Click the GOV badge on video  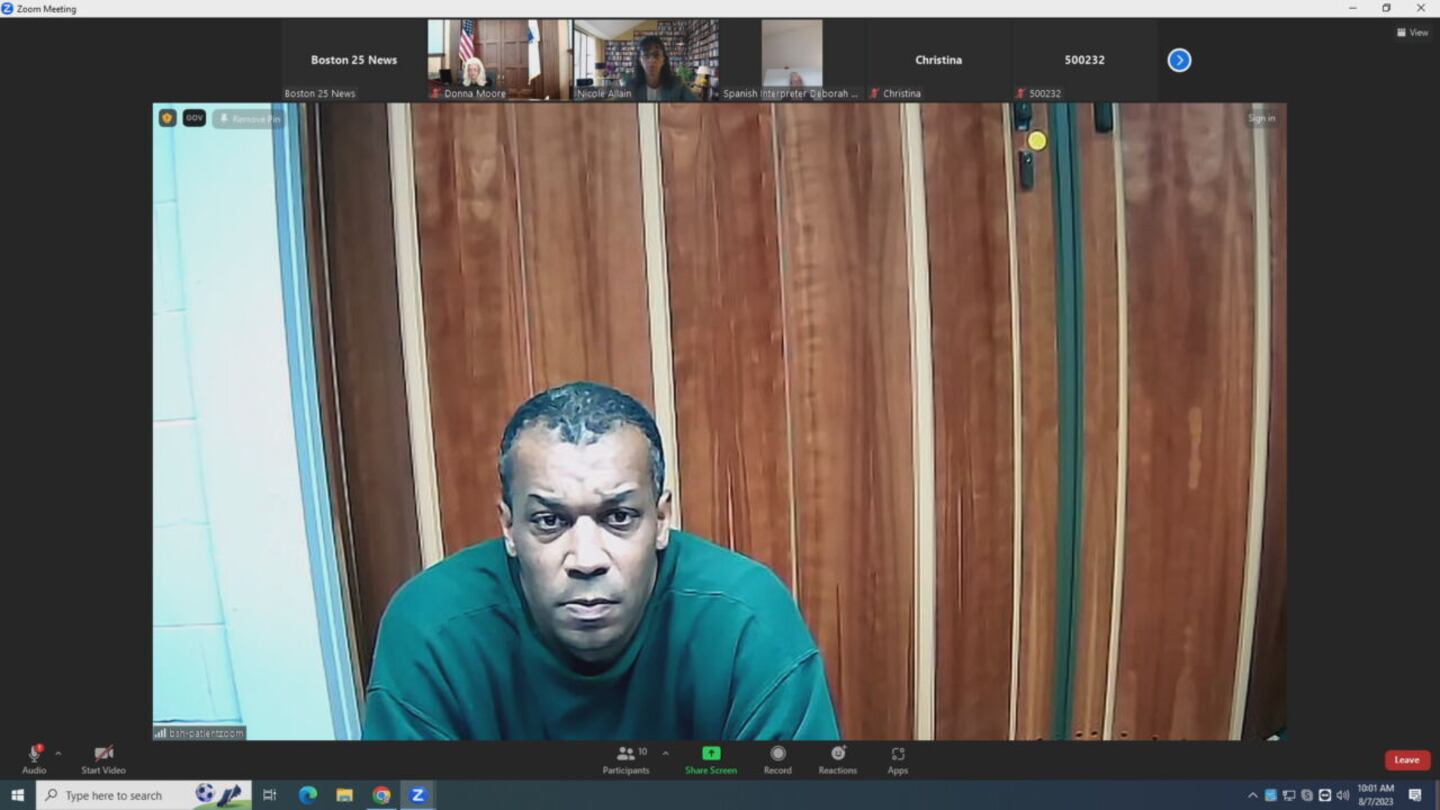(194, 118)
